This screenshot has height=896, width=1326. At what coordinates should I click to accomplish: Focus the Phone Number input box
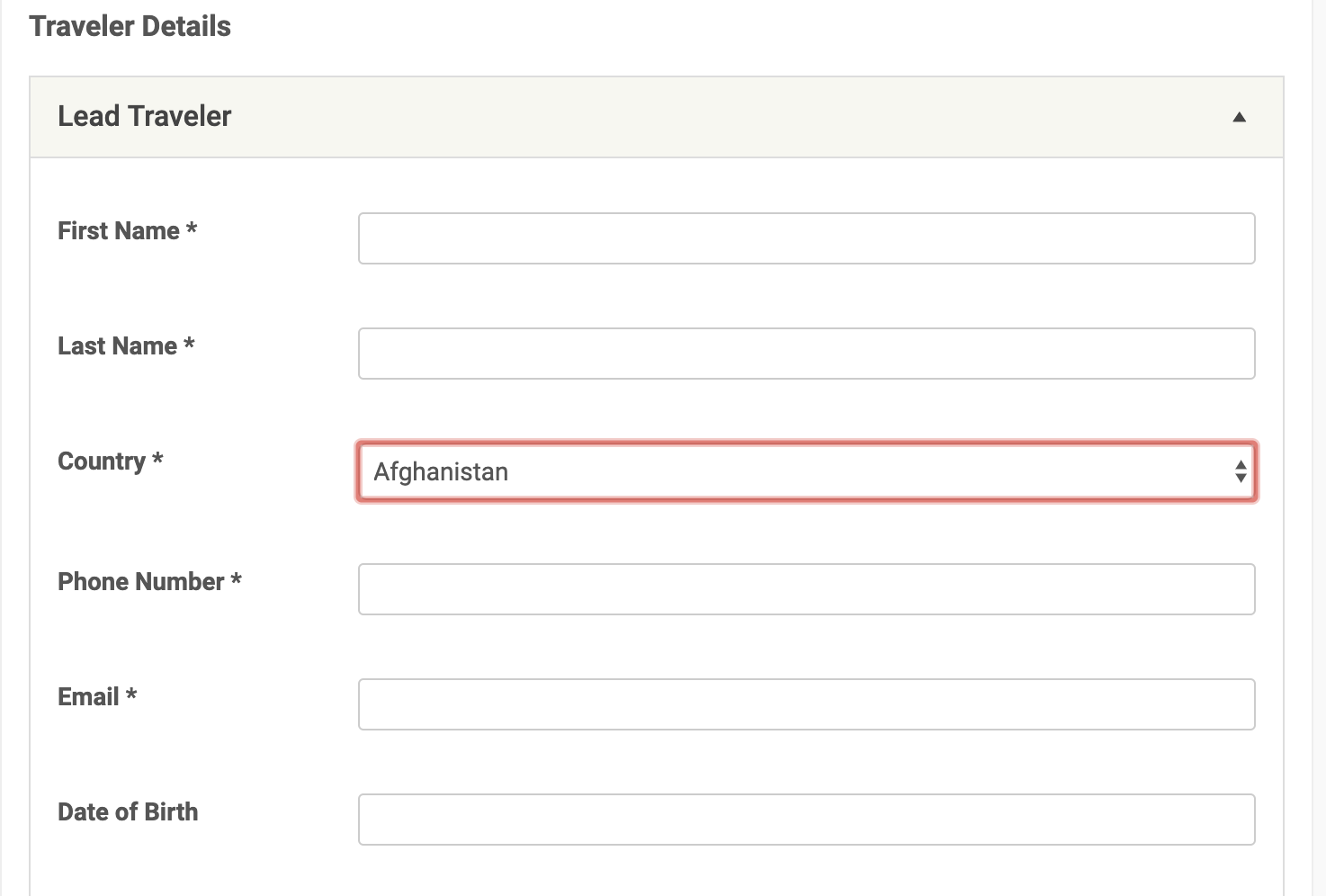coord(806,589)
